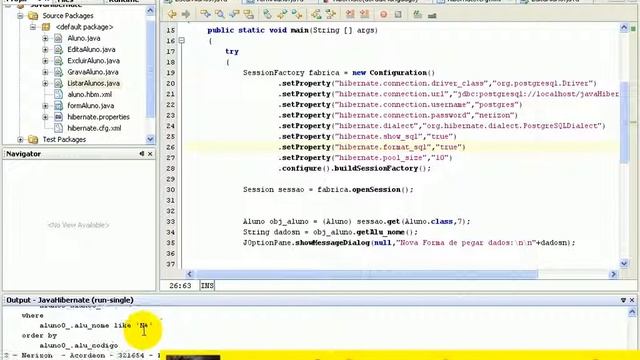Image resolution: width=640 pixels, height=360 pixels.
Task: Expand the ExcluirAluno.java node
Action: [x=45, y=61]
